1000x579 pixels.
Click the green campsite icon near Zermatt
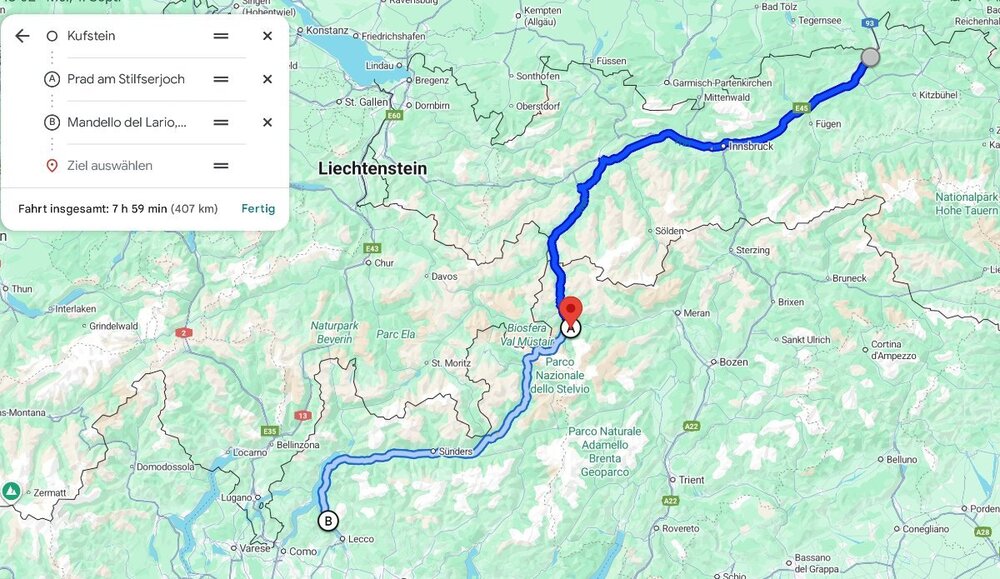(11, 492)
